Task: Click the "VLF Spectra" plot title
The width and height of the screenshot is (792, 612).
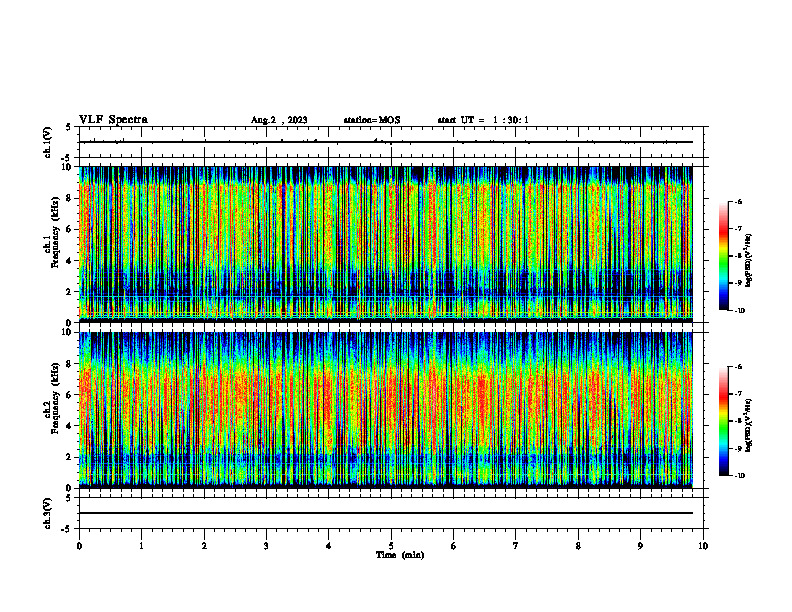Action: [114, 120]
